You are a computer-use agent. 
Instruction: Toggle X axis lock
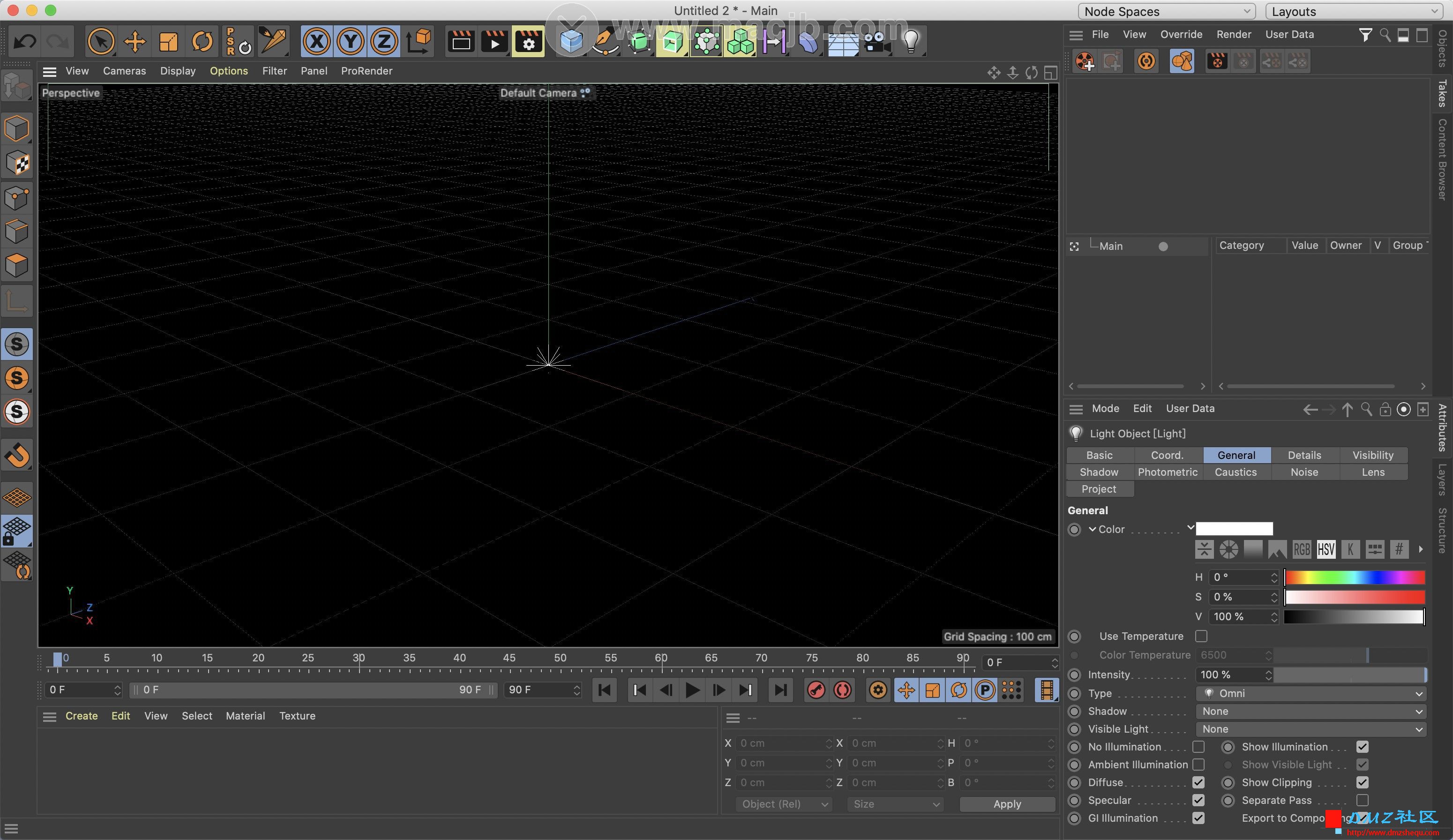tap(316, 42)
